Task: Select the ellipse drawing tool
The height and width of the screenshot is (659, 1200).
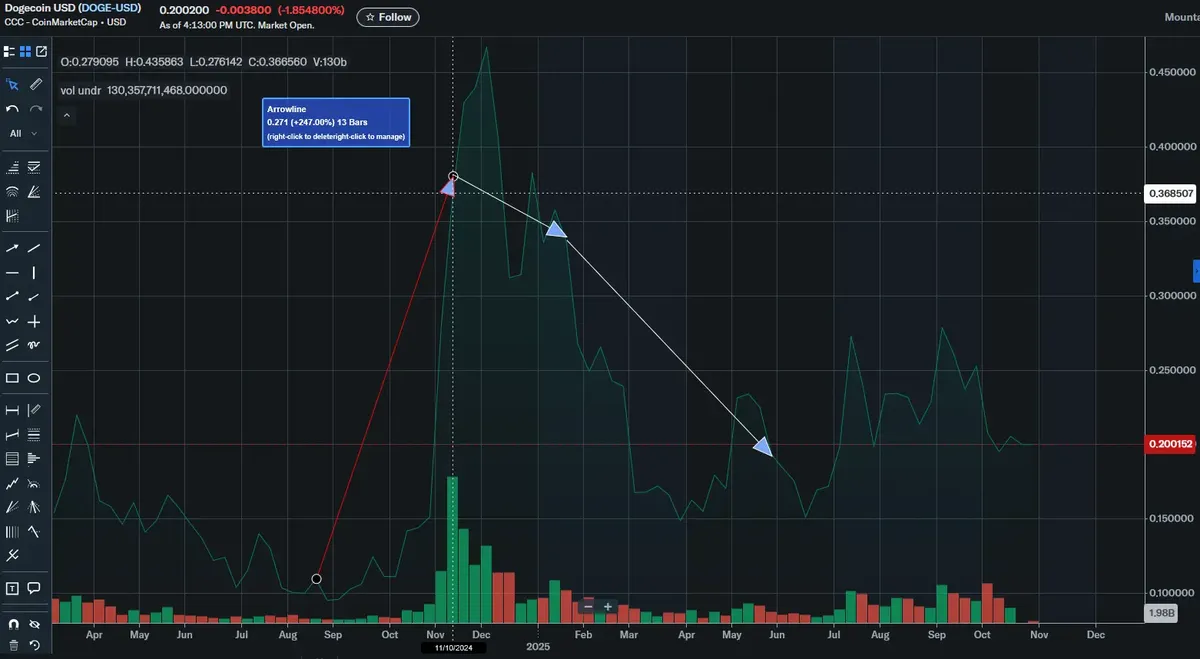Action: pyautogui.click(x=36, y=377)
